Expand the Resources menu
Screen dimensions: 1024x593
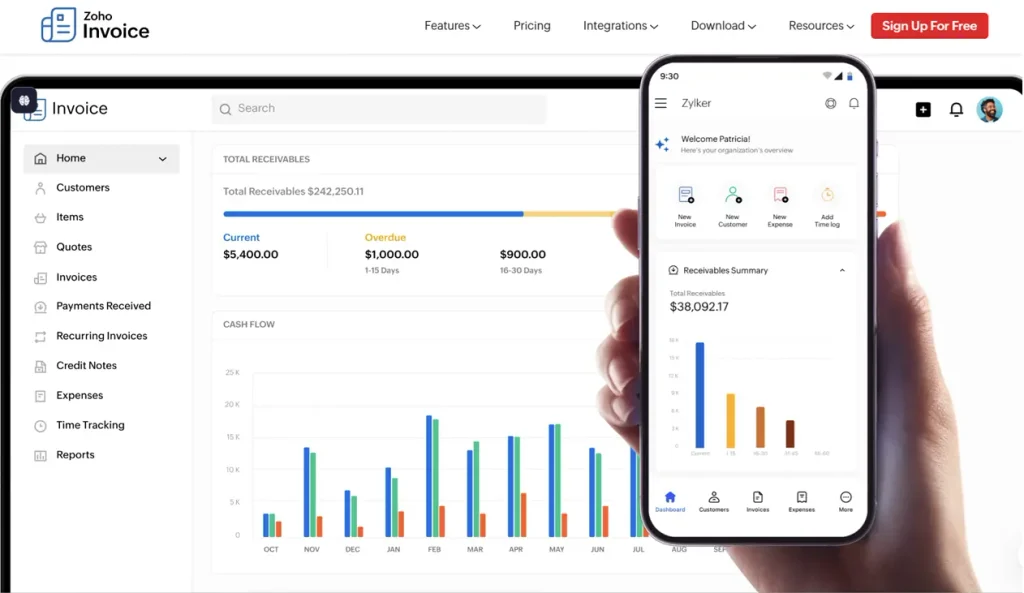(x=822, y=25)
